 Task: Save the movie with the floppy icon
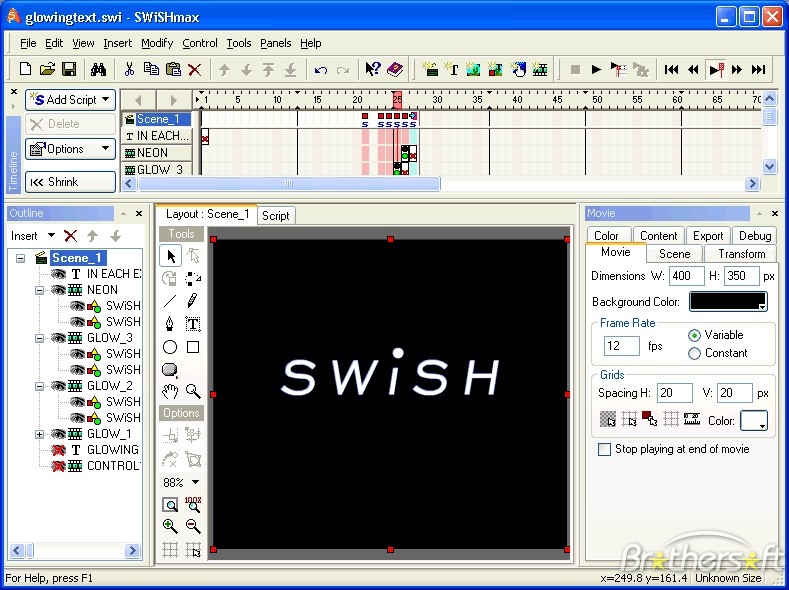[69, 69]
